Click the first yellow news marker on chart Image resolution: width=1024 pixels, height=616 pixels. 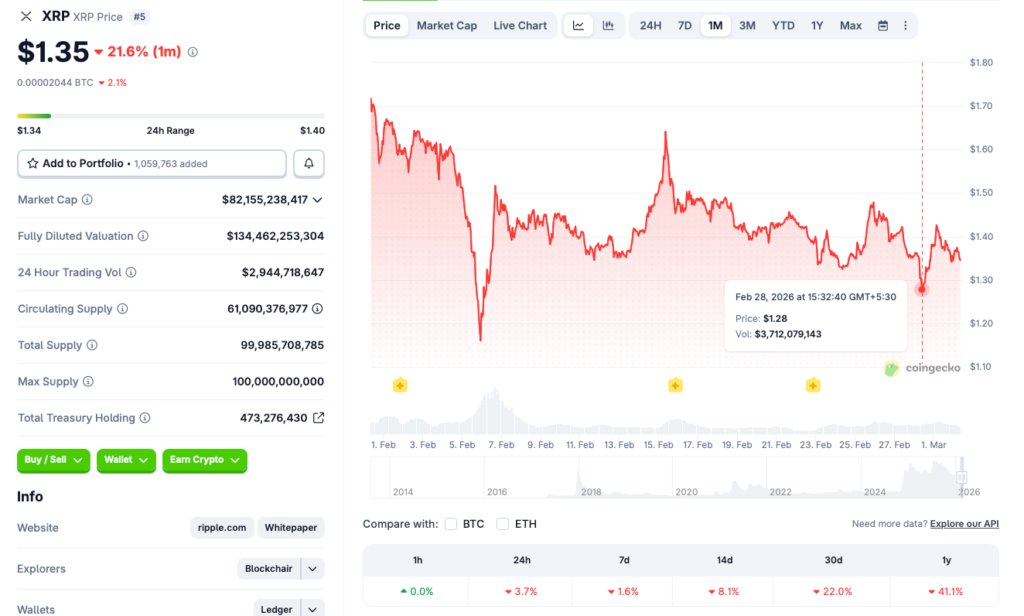coord(400,385)
